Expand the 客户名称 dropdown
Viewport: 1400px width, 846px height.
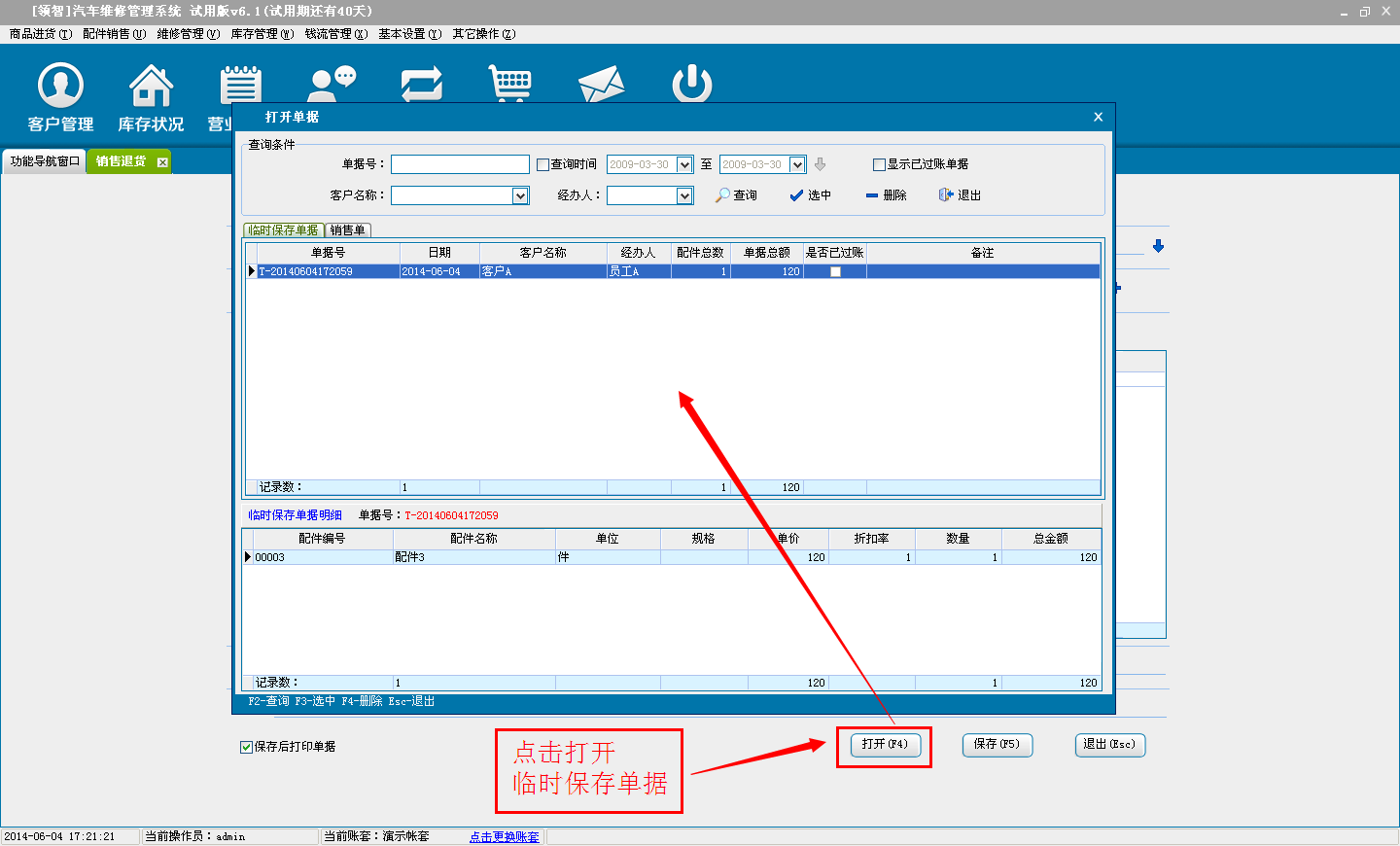click(520, 196)
